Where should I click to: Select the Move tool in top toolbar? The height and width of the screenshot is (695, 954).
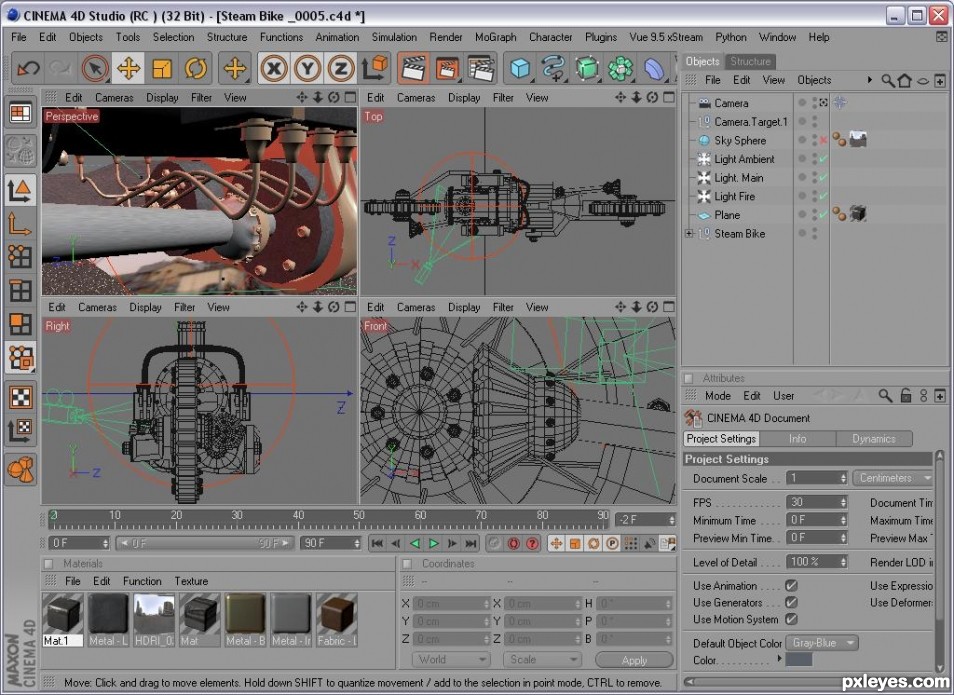point(128,68)
